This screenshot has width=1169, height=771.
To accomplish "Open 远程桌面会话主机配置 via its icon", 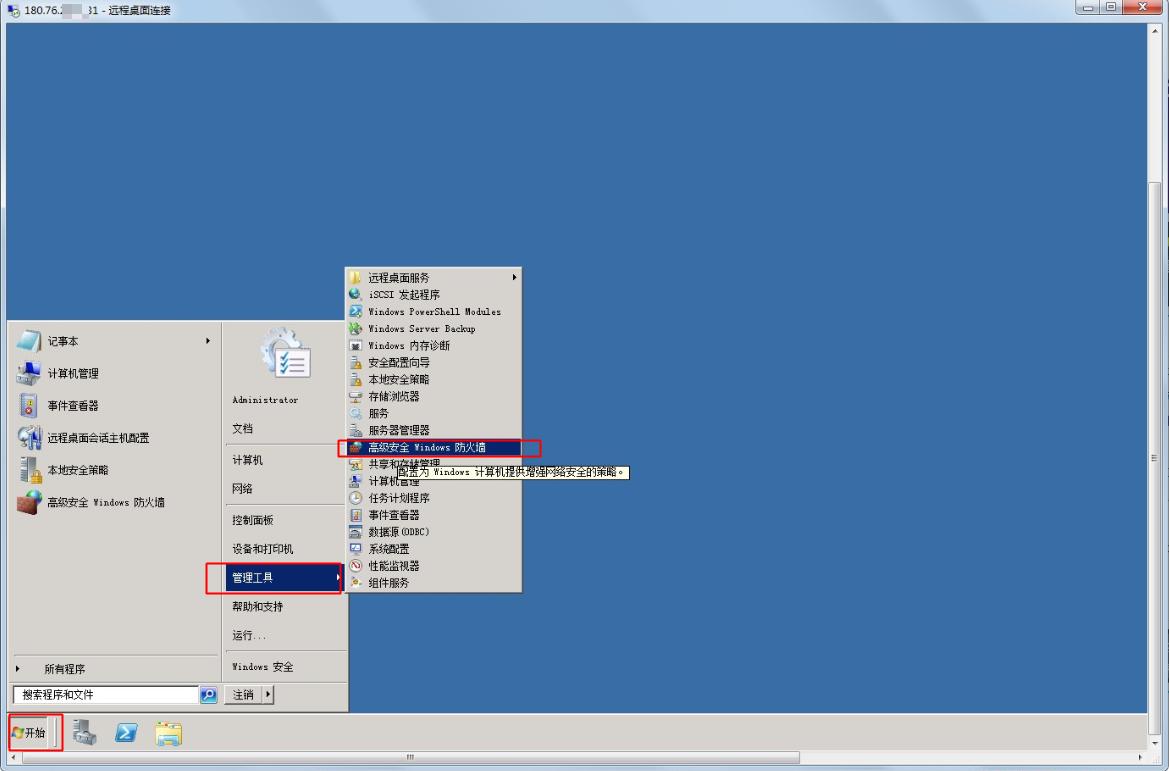I will point(28,438).
